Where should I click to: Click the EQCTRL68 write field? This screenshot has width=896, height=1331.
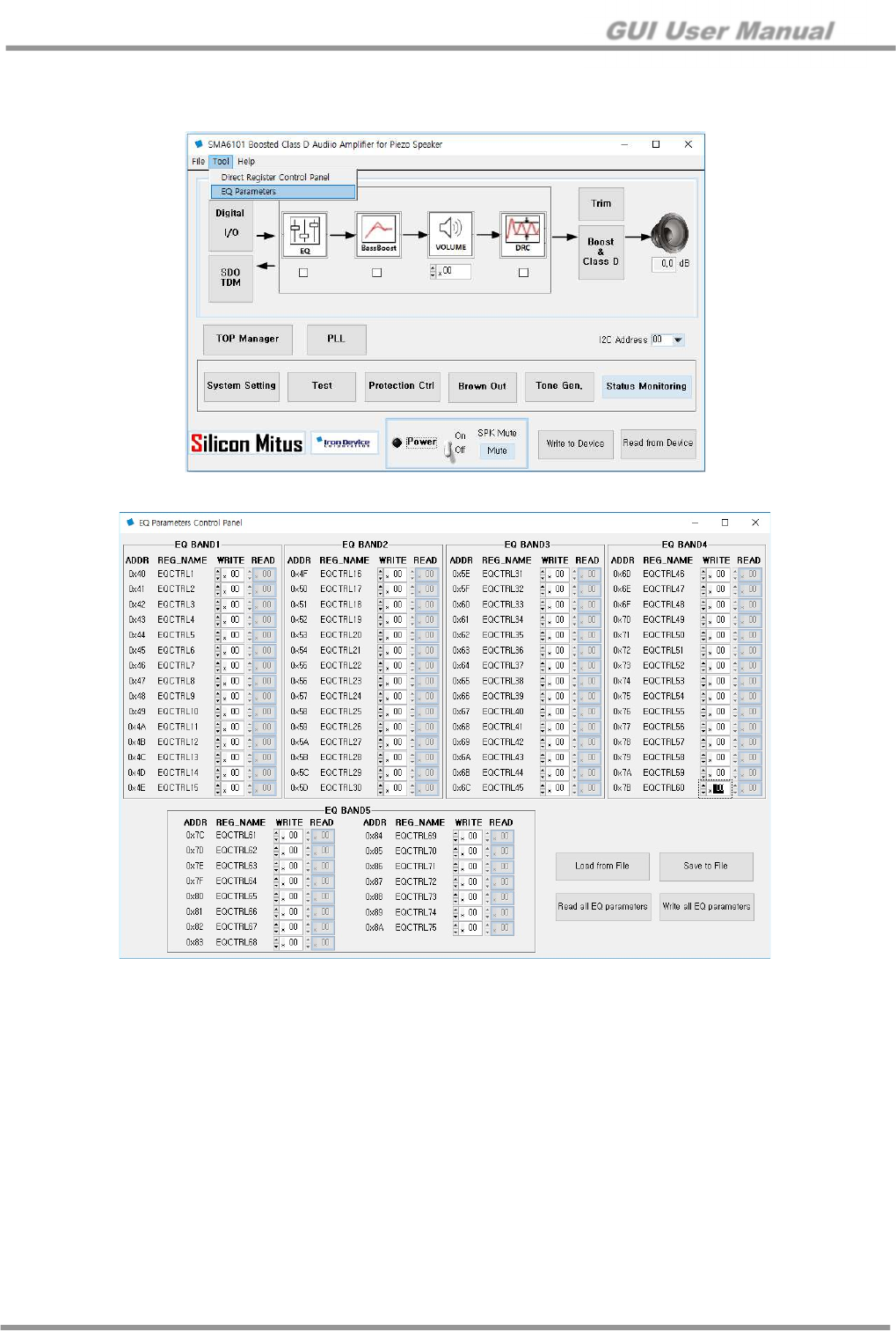(291, 943)
